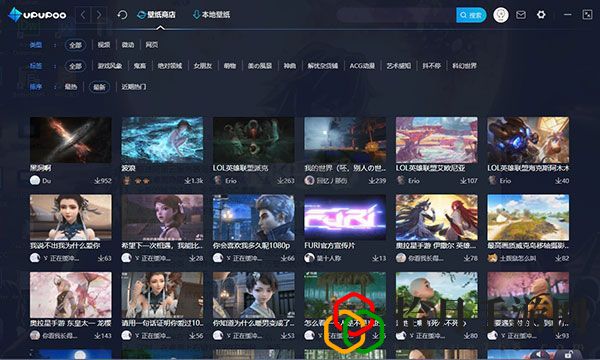Screen dimensions: 600x360
Task: Sort wallpapers by 最新
Action: 99,87
